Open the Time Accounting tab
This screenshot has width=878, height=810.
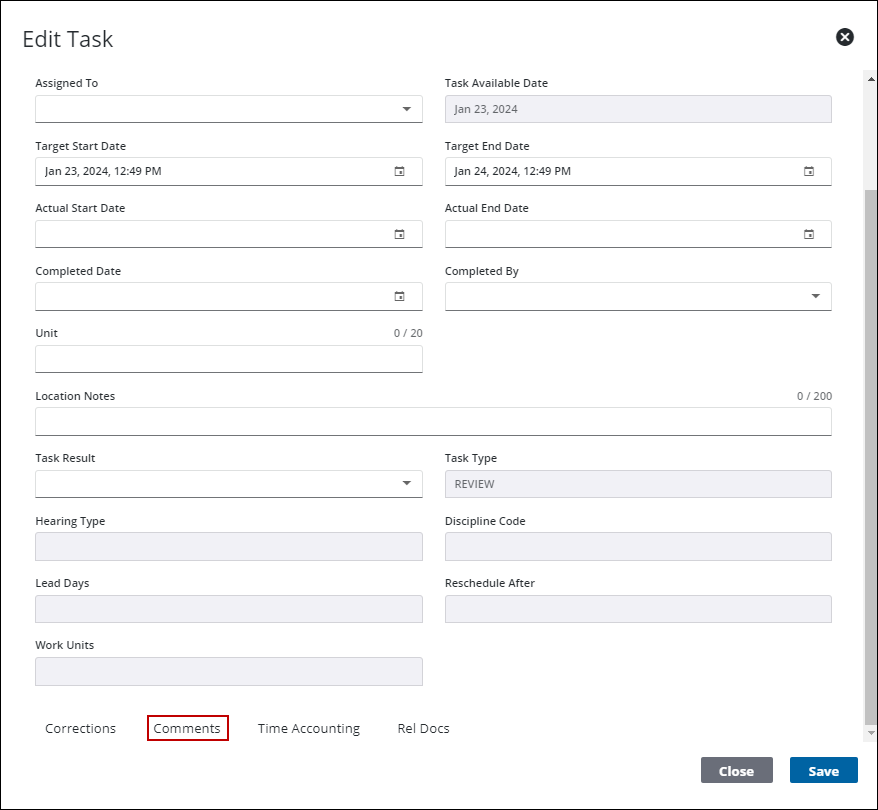point(308,728)
